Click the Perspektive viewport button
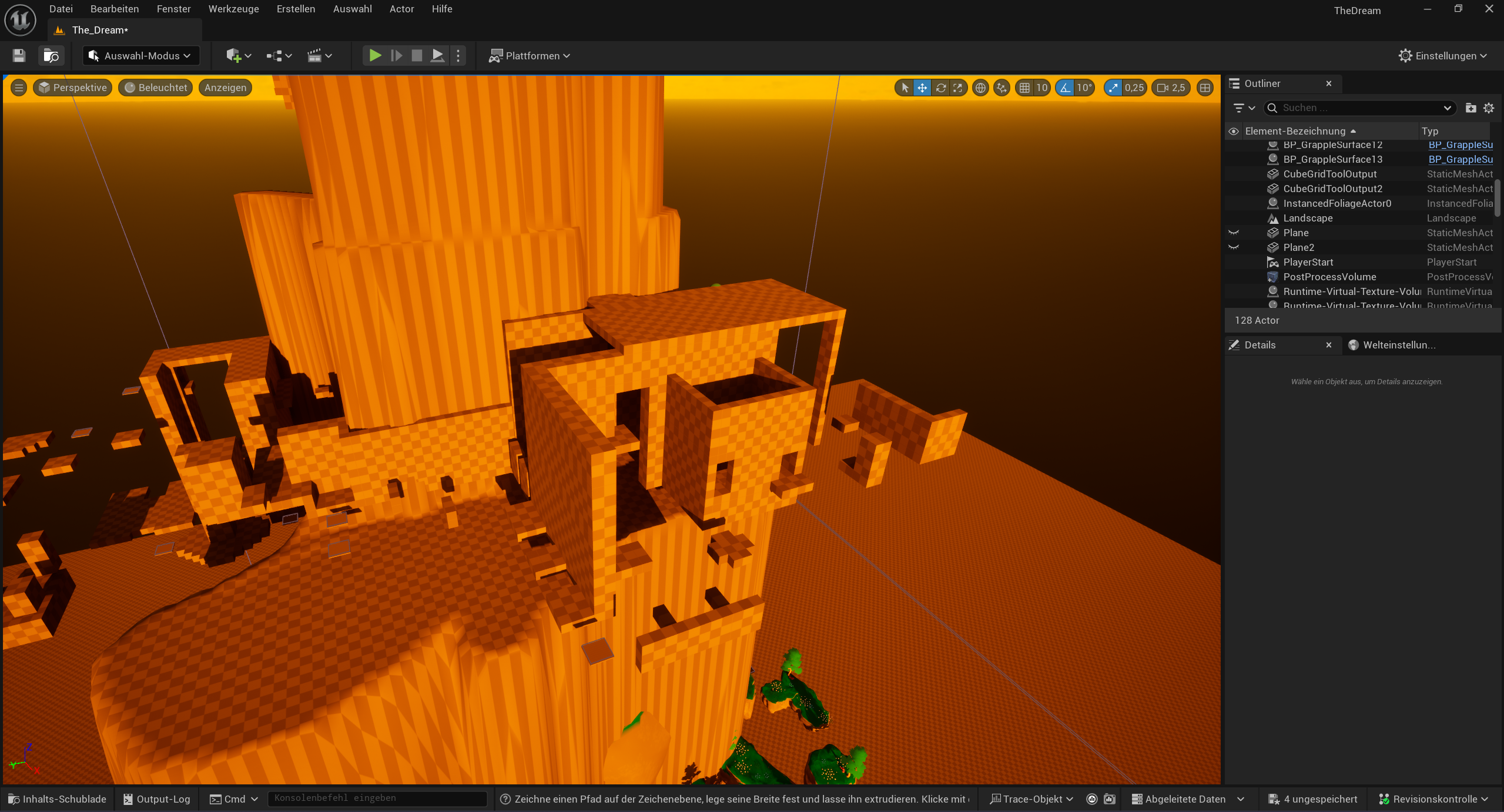Image resolution: width=1504 pixels, height=812 pixels. [x=73, y=88]
